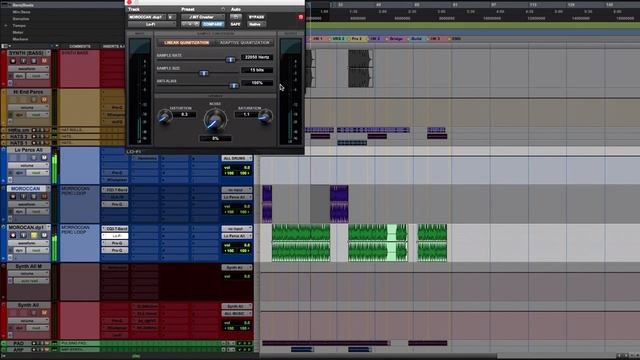Viewport: 640px width, 360px height.
Task: Select first green audio clip on MOROCAN.dp1 track
Action: point(301,242)
